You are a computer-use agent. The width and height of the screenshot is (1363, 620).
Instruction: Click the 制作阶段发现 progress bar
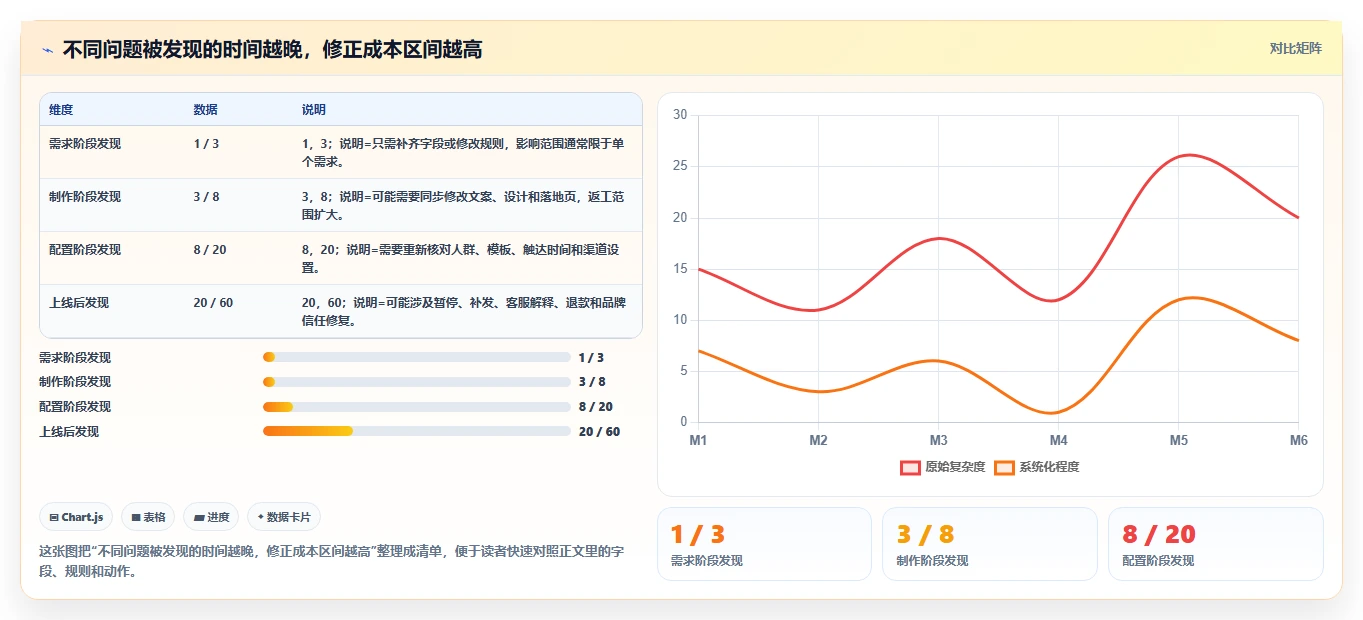[416, 382]
